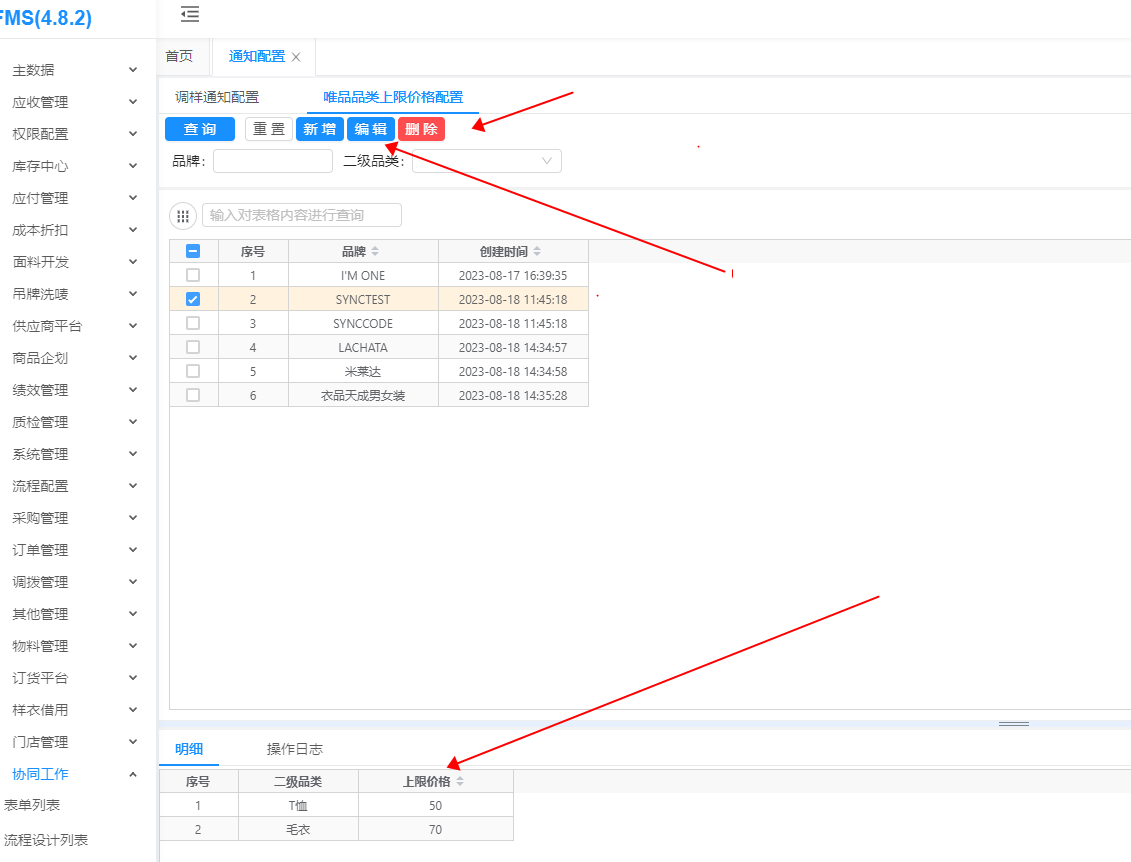Image resolution: width=1131 pixels, height=862 pixels.
Task: Open the 二级品类 dropdown
Action: (x=487, y=161)
